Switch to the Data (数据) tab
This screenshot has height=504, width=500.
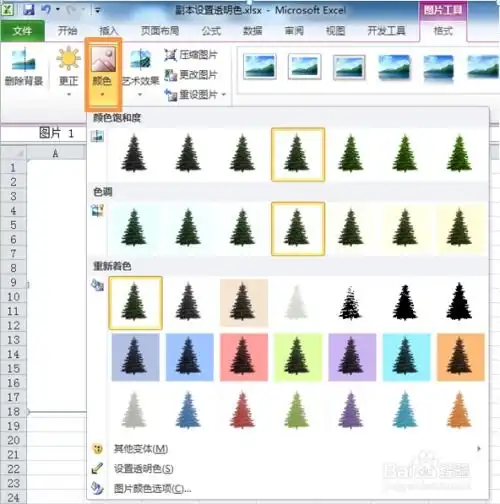pos(253,31)
